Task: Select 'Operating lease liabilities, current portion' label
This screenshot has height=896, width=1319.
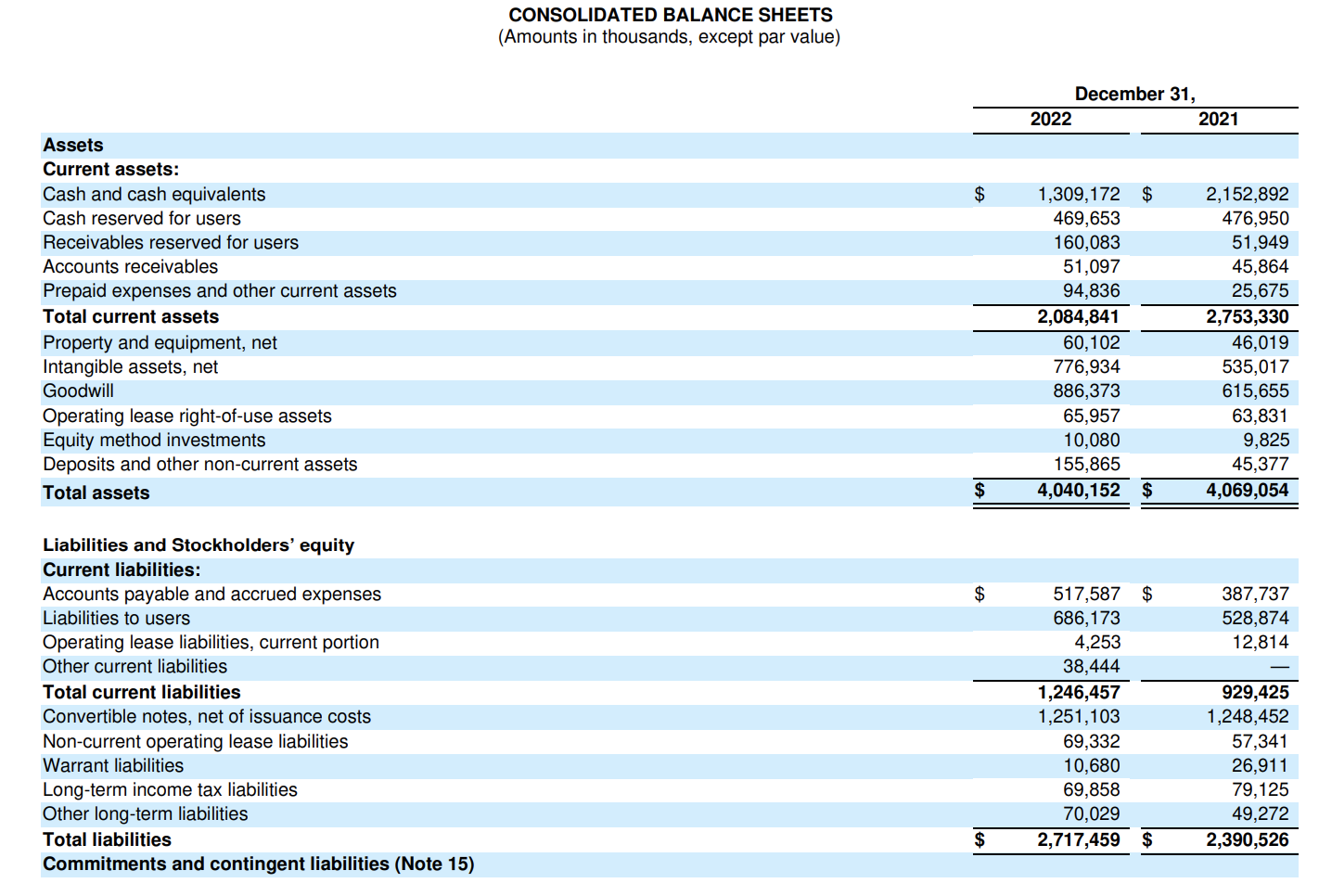Action: coord(211,642)
